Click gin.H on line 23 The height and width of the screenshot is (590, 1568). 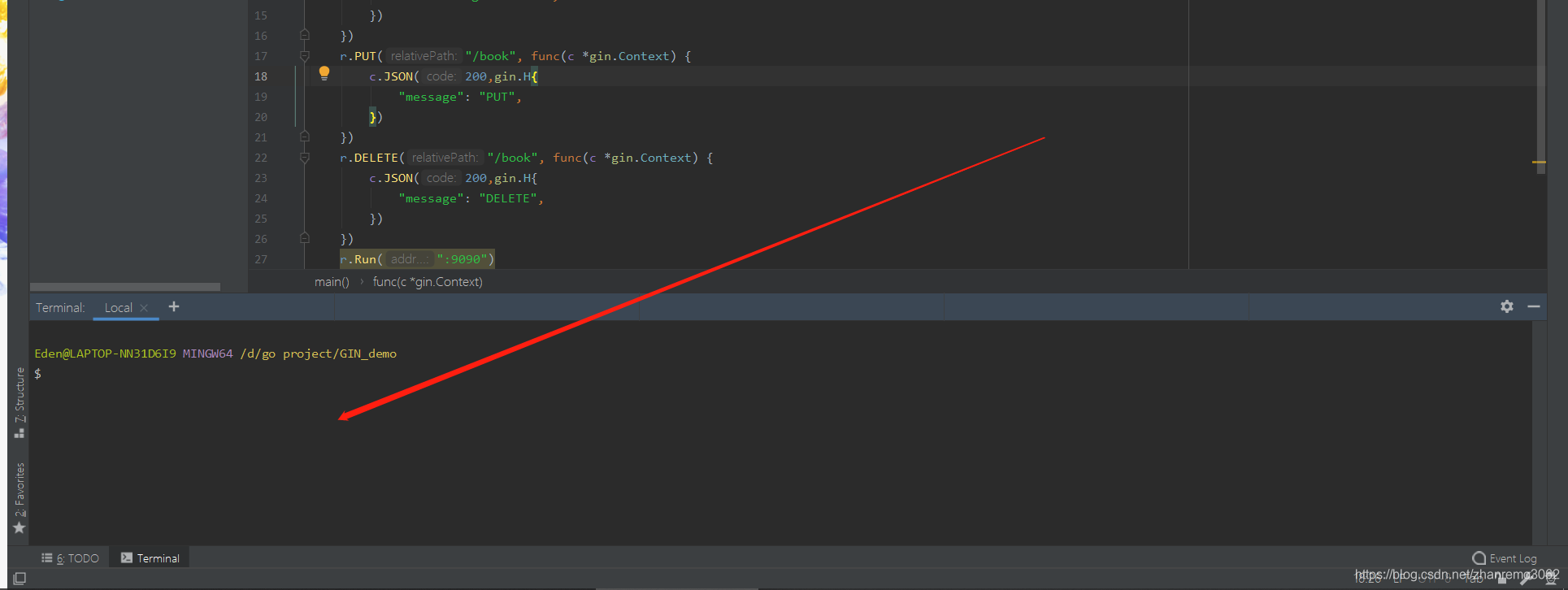[x=512, y=178]
